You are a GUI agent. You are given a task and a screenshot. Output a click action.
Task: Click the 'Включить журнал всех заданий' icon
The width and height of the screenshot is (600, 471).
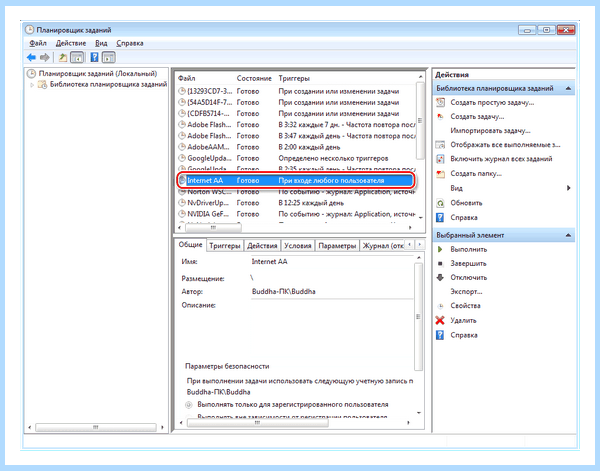coord(440,159)
